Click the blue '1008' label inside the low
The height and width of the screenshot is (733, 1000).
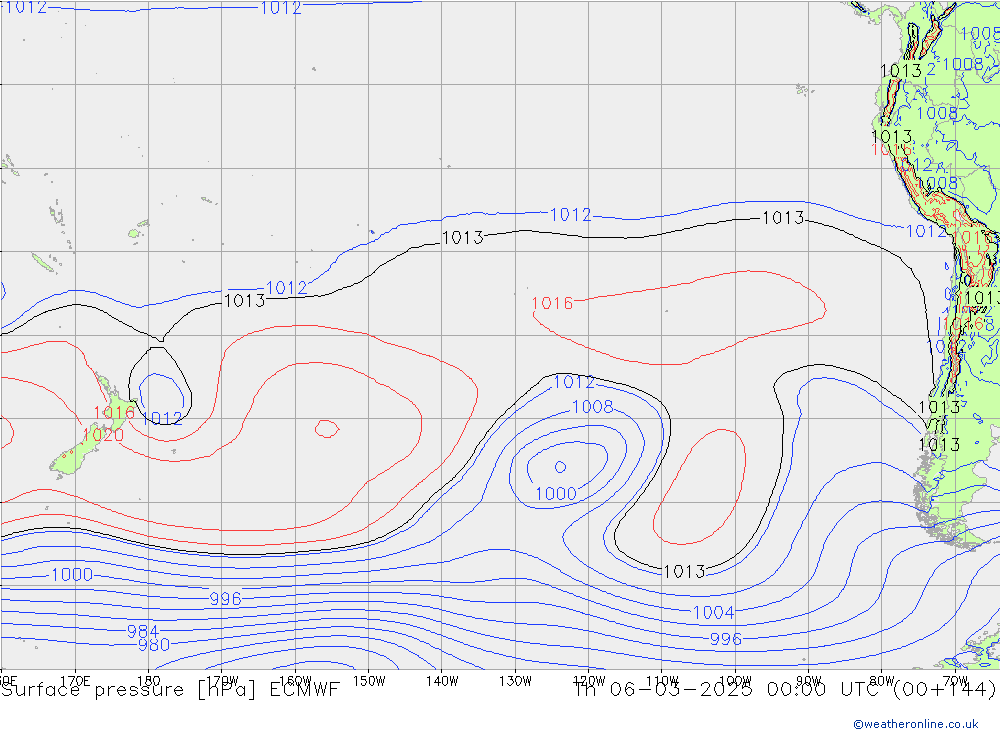pos(592,407)
